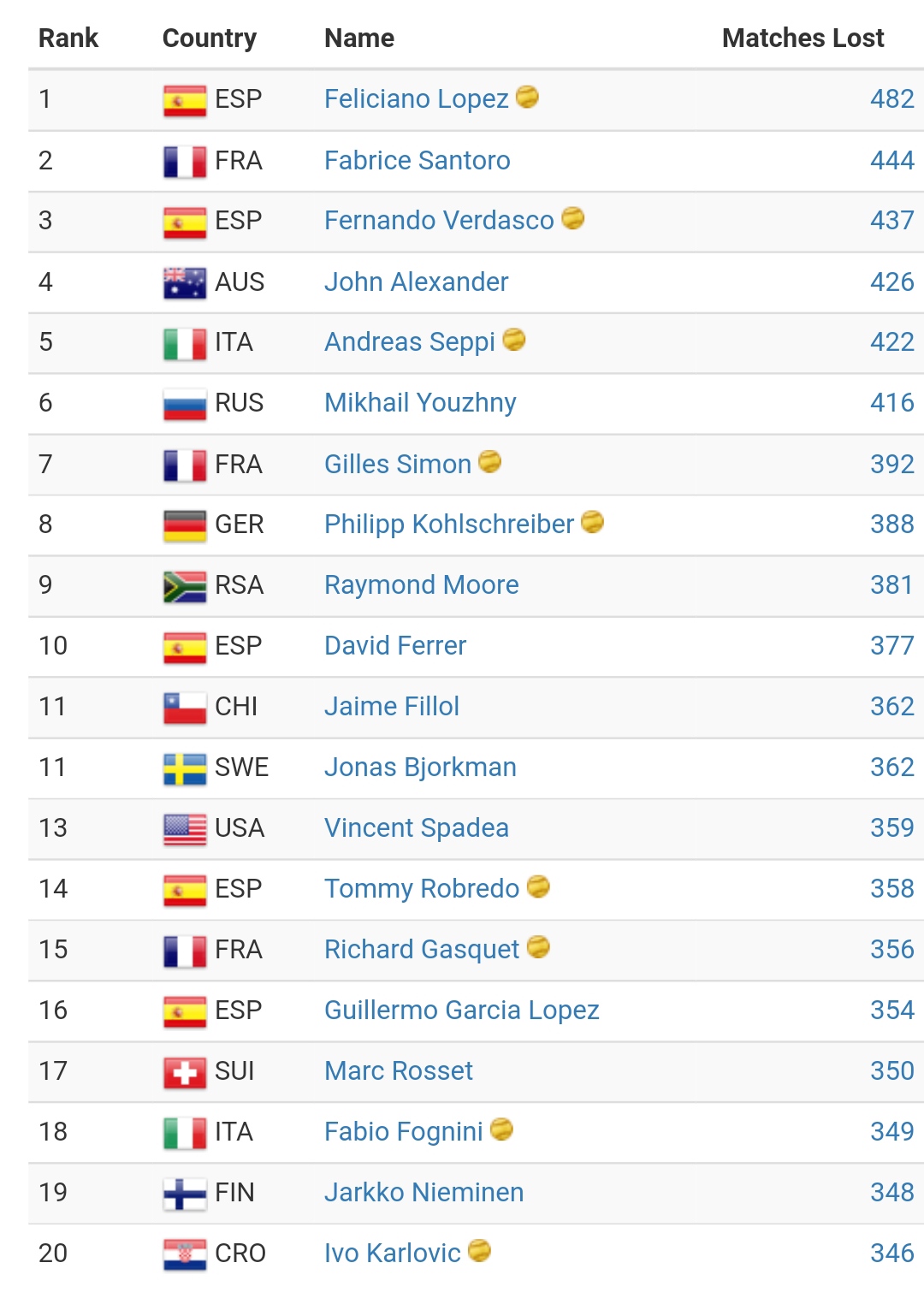Click tennis ball icon next to Fernando Verdasco
This screenshot has width=924, height=1310.
point(573,219)
